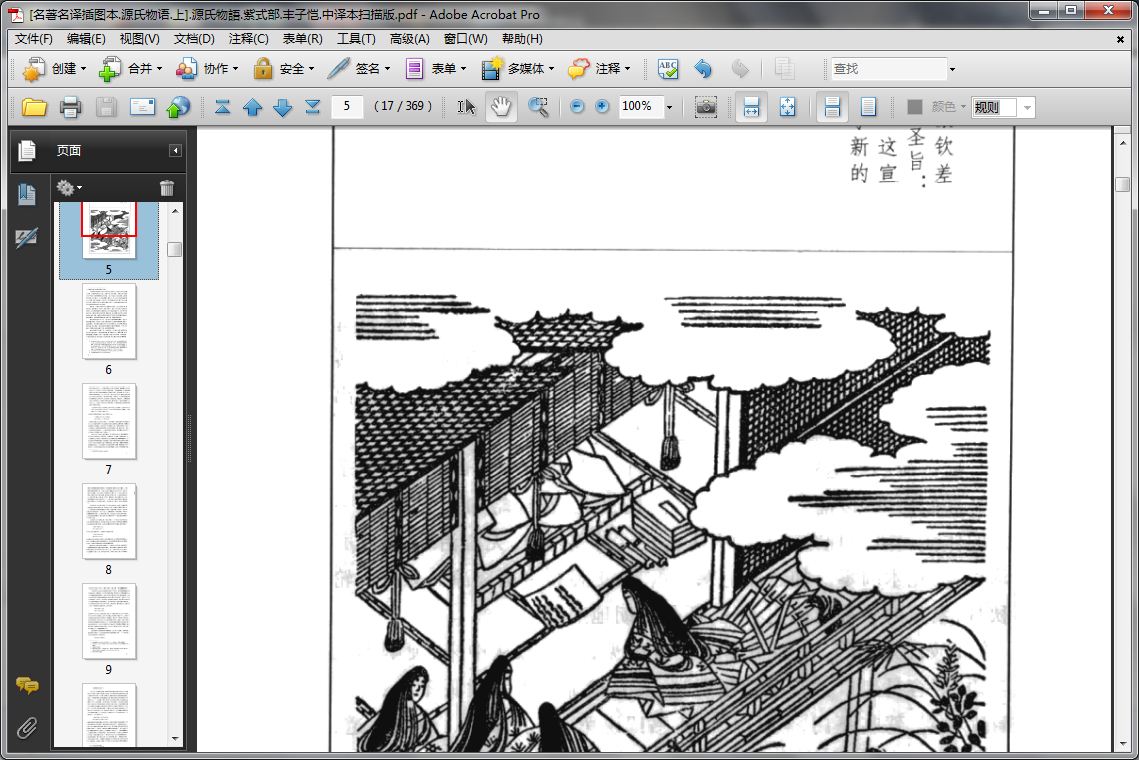Open the 注释 toolbar dropdown
The width and height of the screenshot is (1139, 760).
[x=599, y=69]
